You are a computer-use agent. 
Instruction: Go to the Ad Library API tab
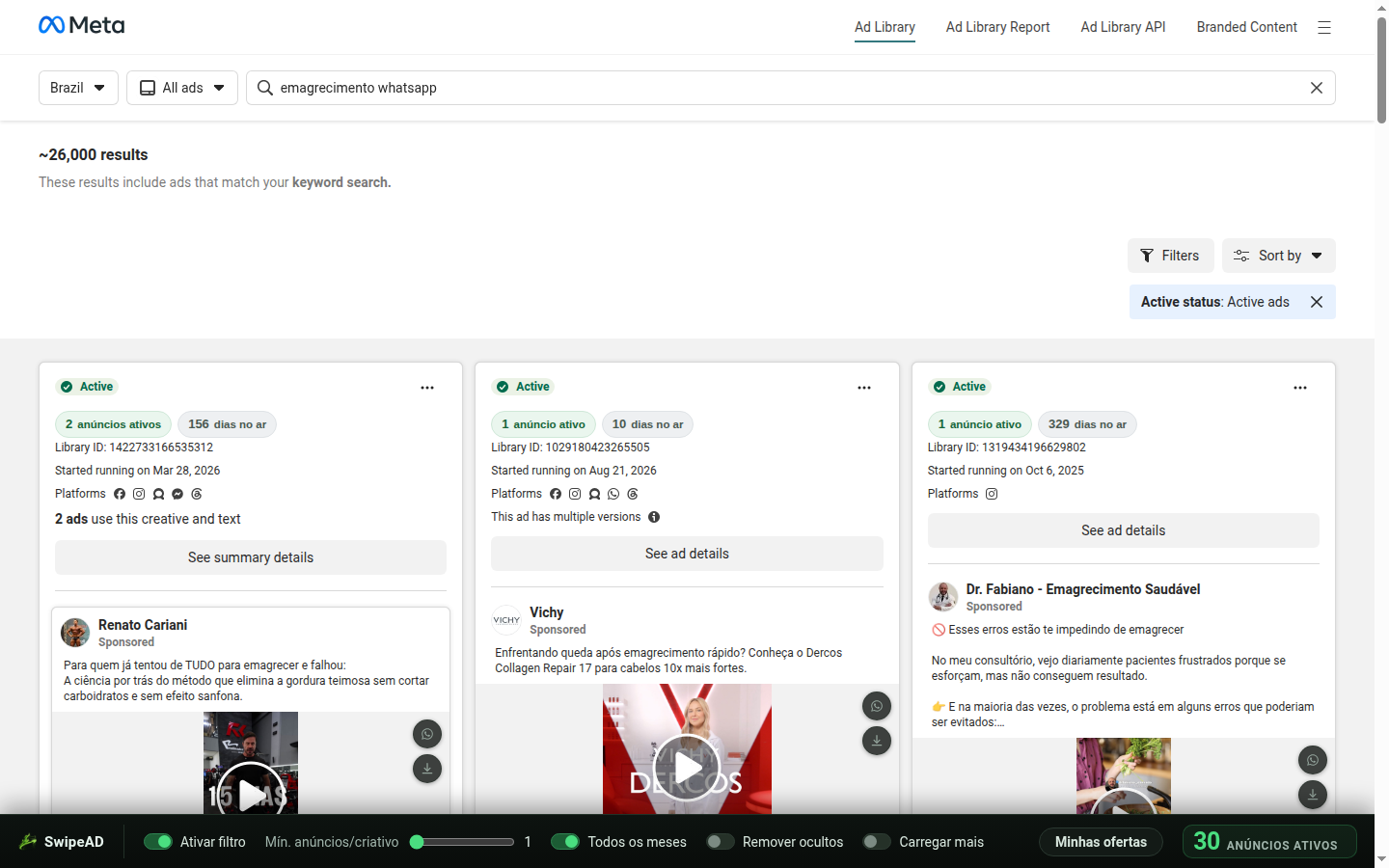[1123, 27]
